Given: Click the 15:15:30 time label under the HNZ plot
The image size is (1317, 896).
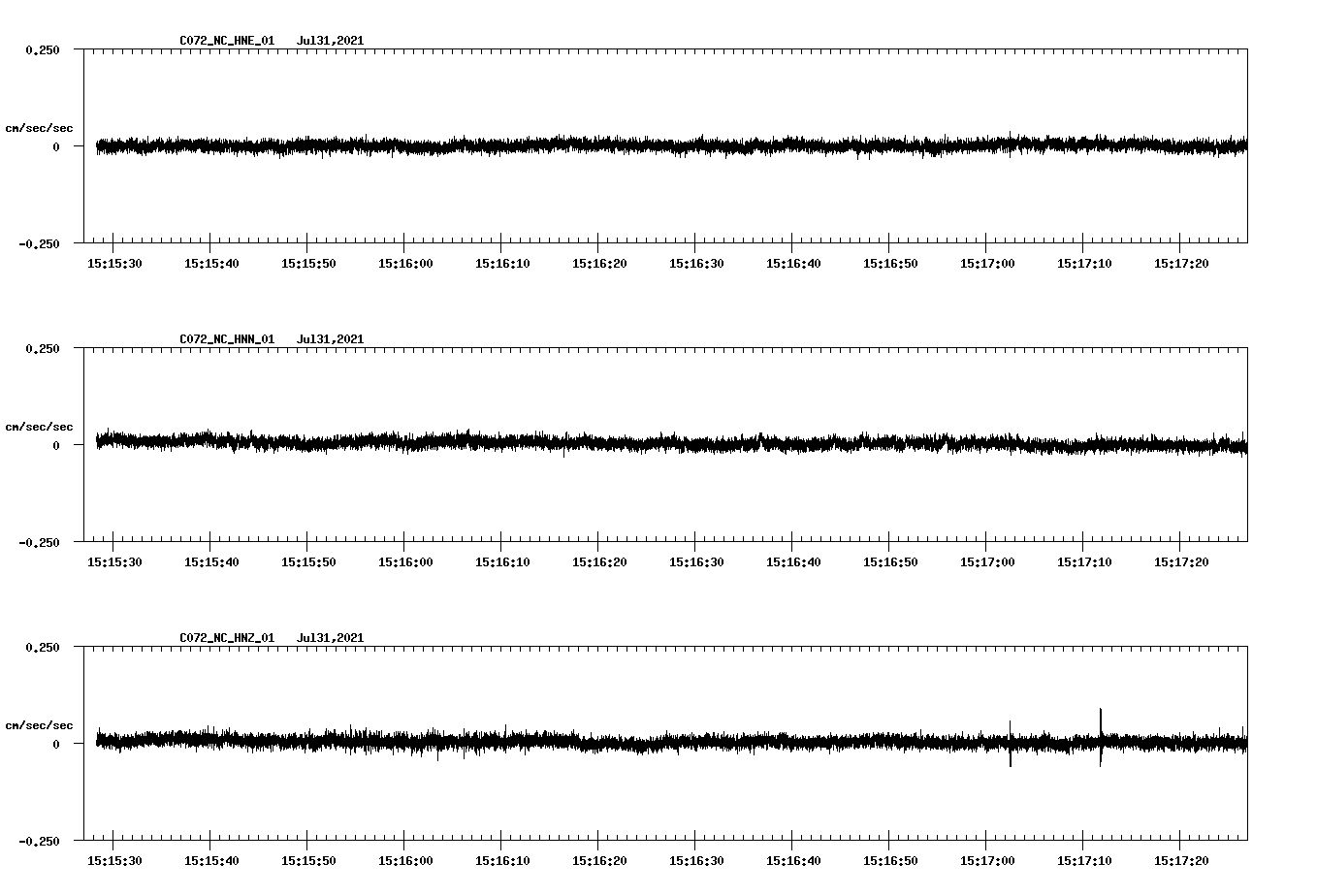Looking at the screenshot, I should [114, 861].
